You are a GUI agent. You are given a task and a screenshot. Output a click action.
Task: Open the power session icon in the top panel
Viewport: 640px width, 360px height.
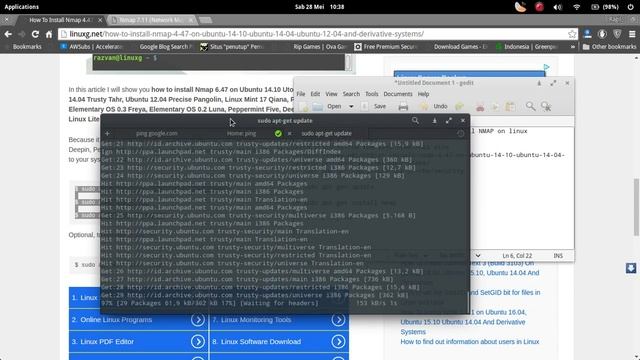[630, 7]
